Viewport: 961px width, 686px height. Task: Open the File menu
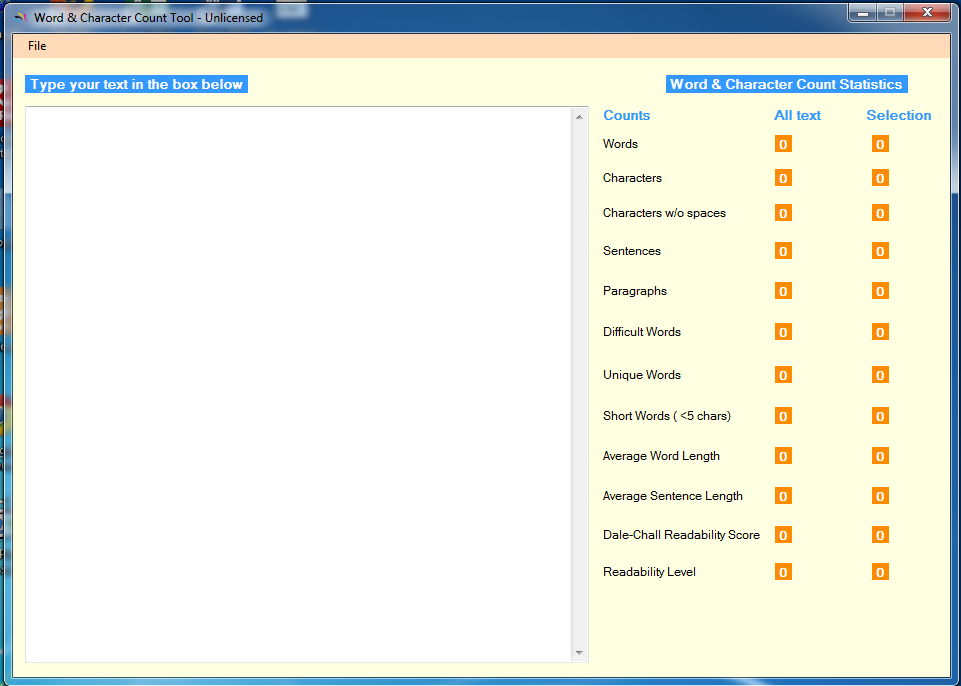coord(37,46)
